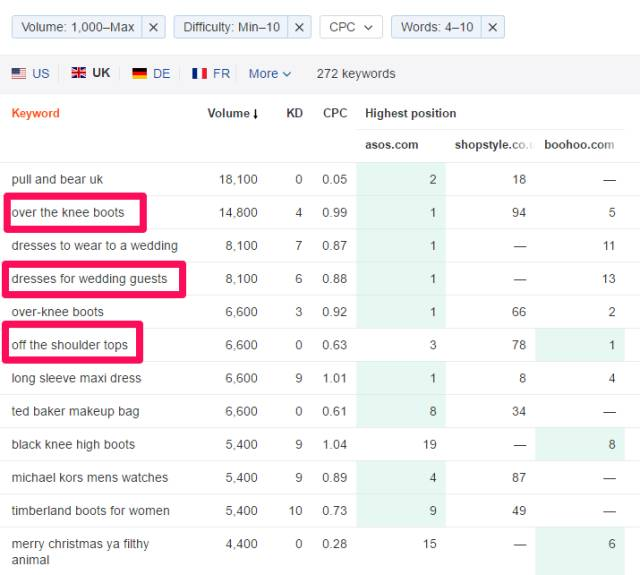640x575 pixels.
Task: Sort by the KD column header
Action: point(294,113)
